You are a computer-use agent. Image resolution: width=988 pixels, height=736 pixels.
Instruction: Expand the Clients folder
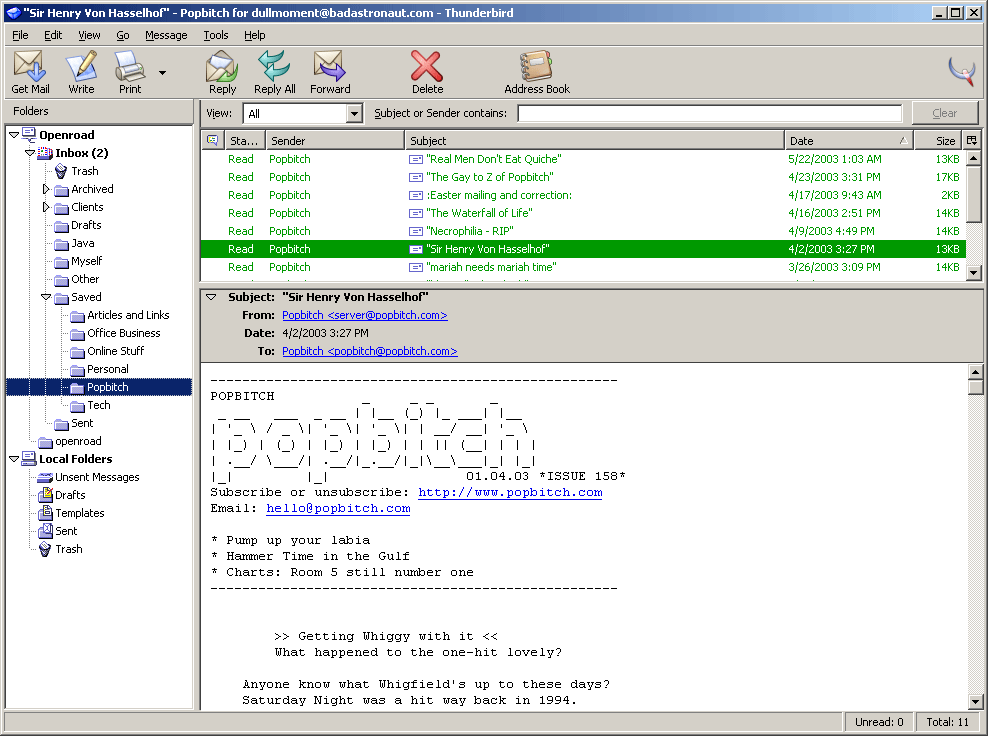[45, 207]
